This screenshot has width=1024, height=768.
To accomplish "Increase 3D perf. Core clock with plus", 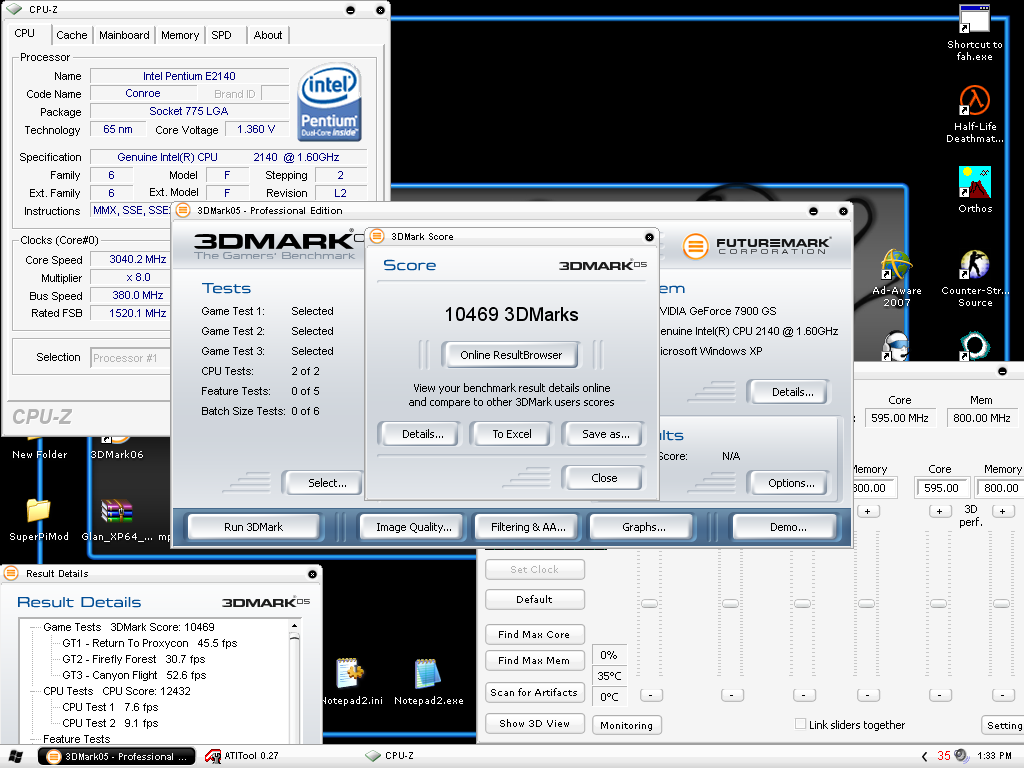I will tap(939, 511).
